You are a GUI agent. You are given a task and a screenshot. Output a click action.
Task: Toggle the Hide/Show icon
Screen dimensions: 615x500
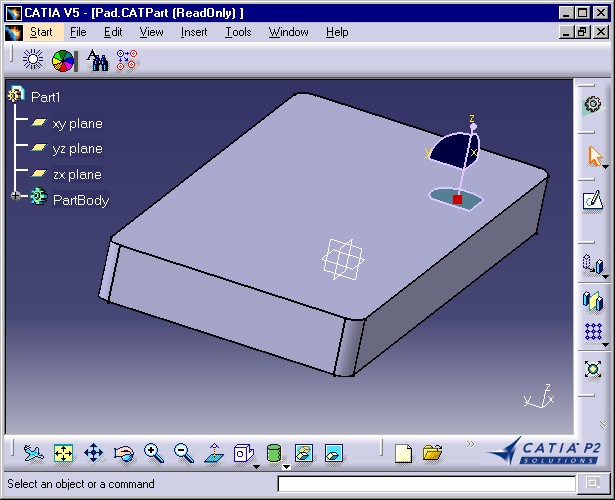304,453
